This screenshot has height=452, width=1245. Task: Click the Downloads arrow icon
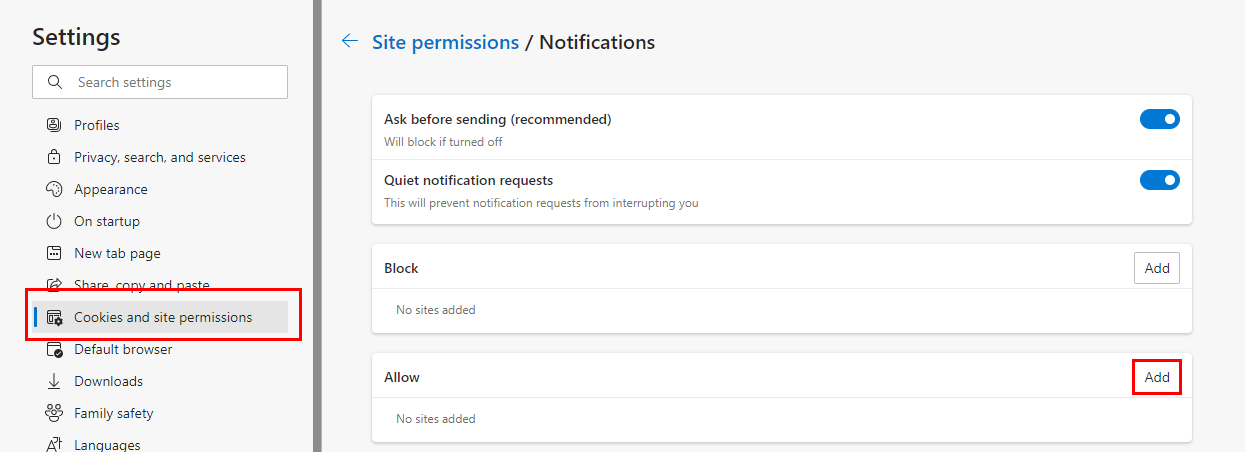tap(54, 381)
